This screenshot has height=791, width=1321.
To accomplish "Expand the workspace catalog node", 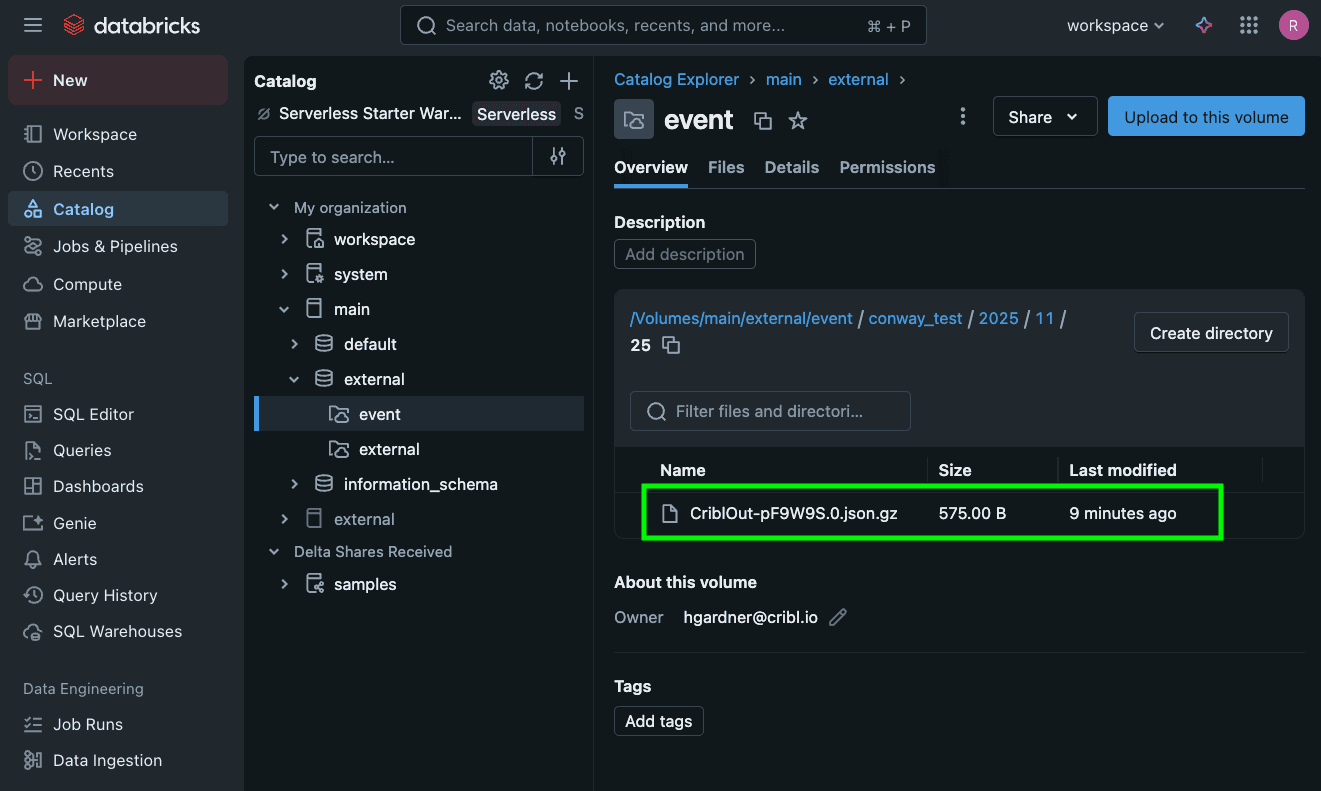I will 285,239.
